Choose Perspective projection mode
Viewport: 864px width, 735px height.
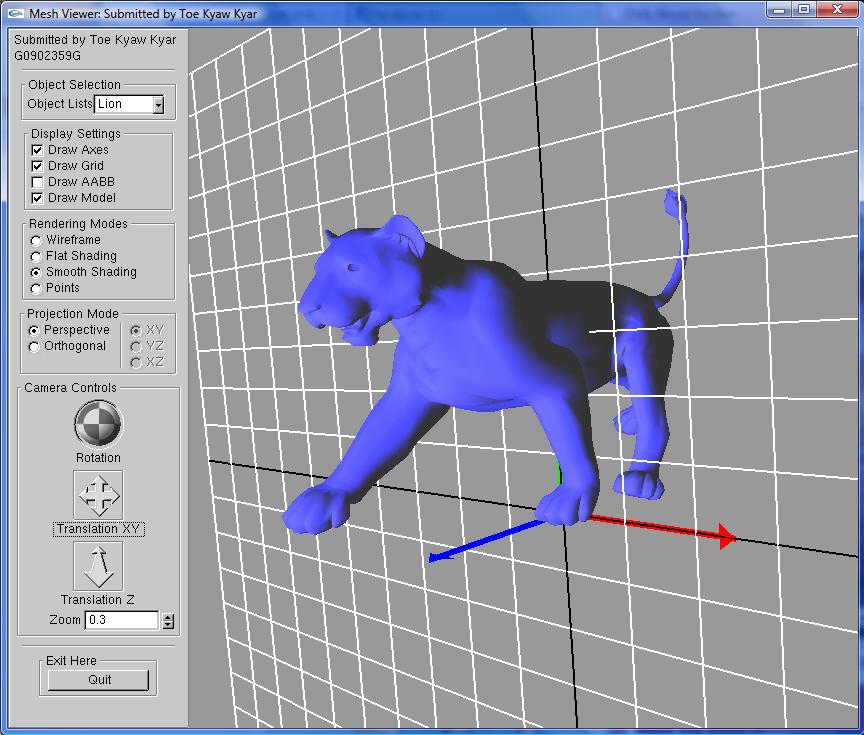point(34,330)
